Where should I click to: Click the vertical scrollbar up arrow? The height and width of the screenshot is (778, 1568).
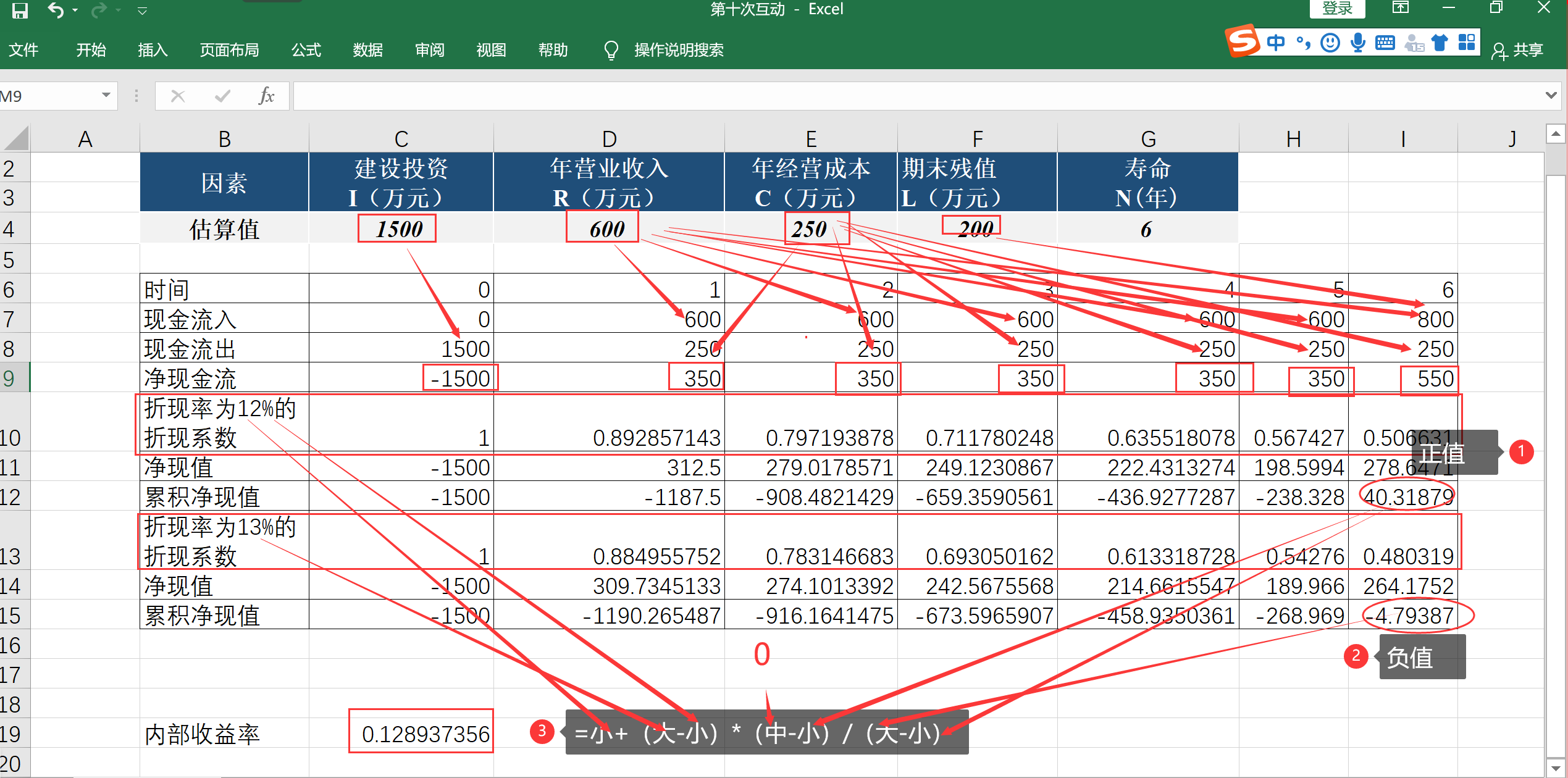(x=1555, y=133)
